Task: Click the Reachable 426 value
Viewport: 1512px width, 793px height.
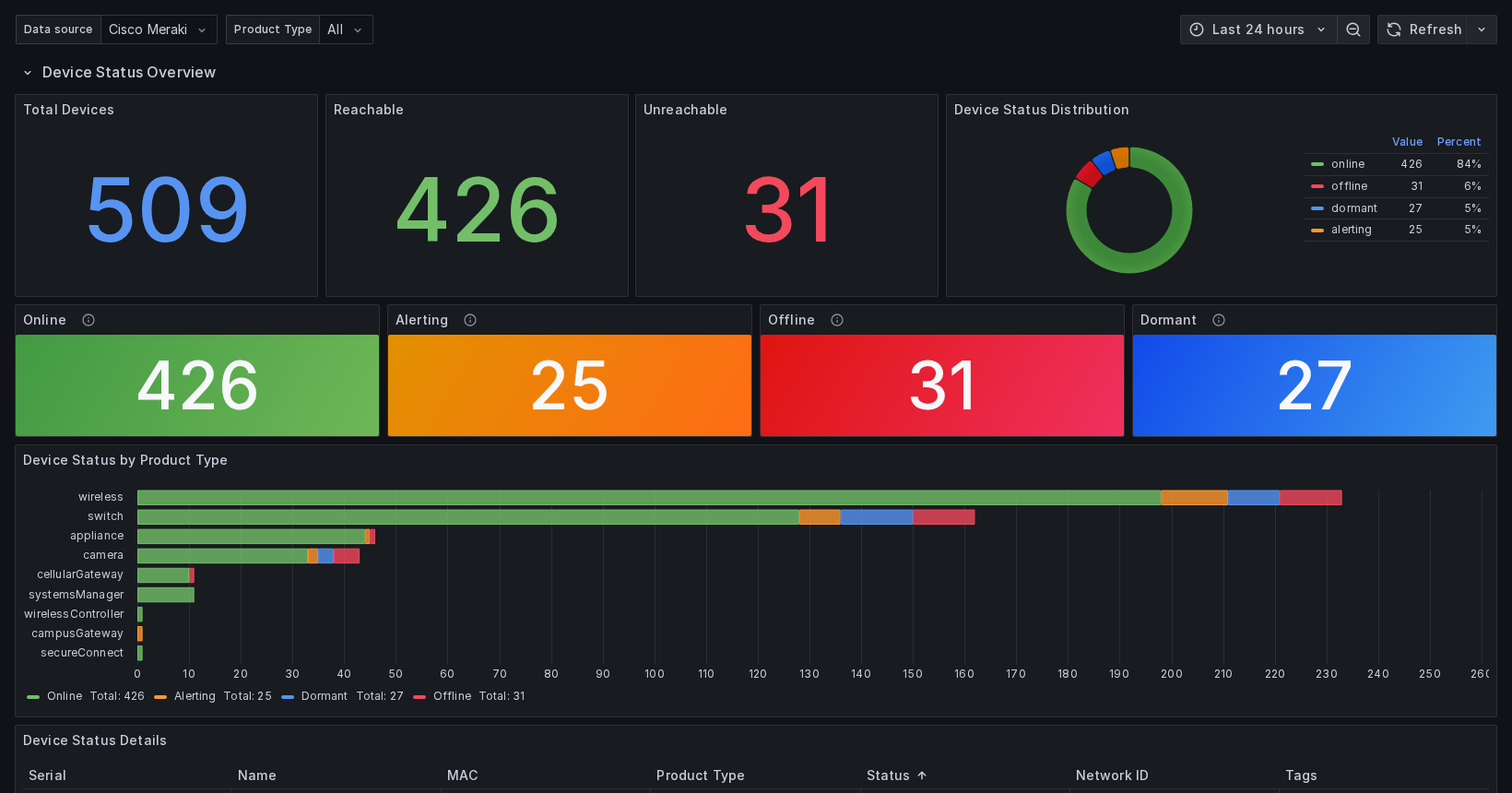Action: (478, 210)
